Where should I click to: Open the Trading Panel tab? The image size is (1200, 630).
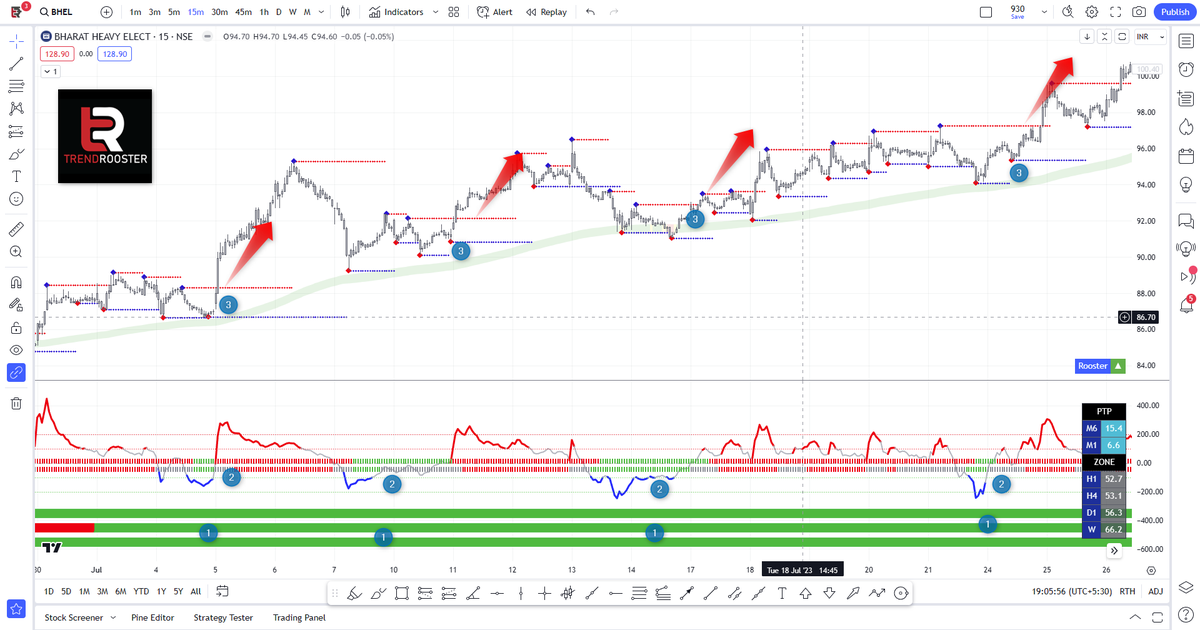pyautogui.click(x=299, y=618)
